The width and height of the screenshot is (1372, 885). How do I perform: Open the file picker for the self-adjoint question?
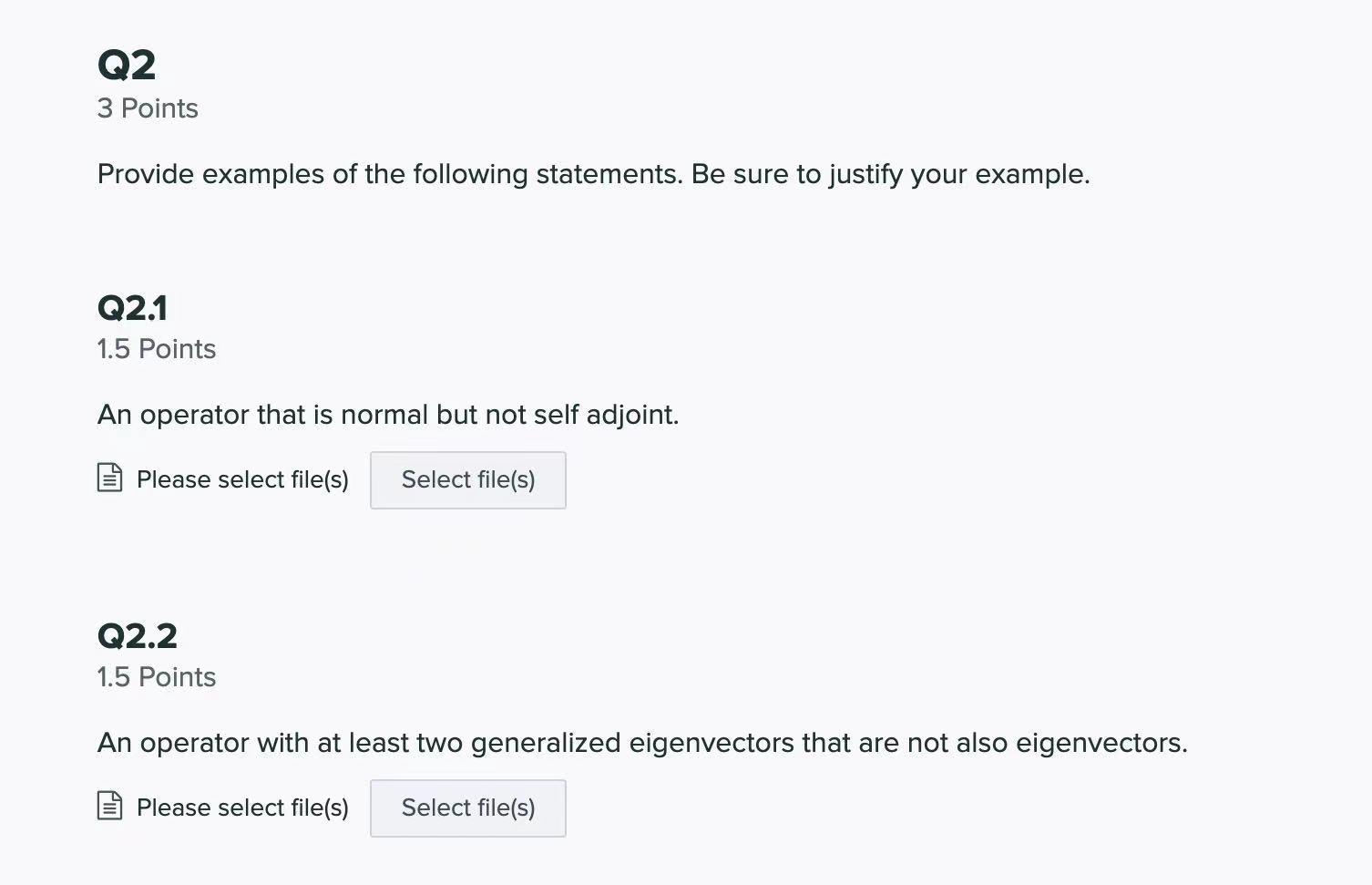click(467, 479)
